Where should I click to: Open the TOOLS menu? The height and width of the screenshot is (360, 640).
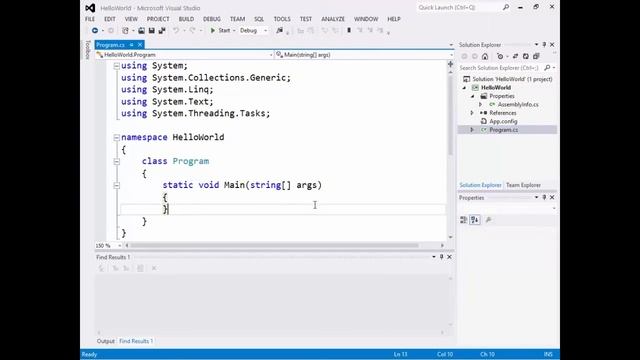click(x=282, y=19)
